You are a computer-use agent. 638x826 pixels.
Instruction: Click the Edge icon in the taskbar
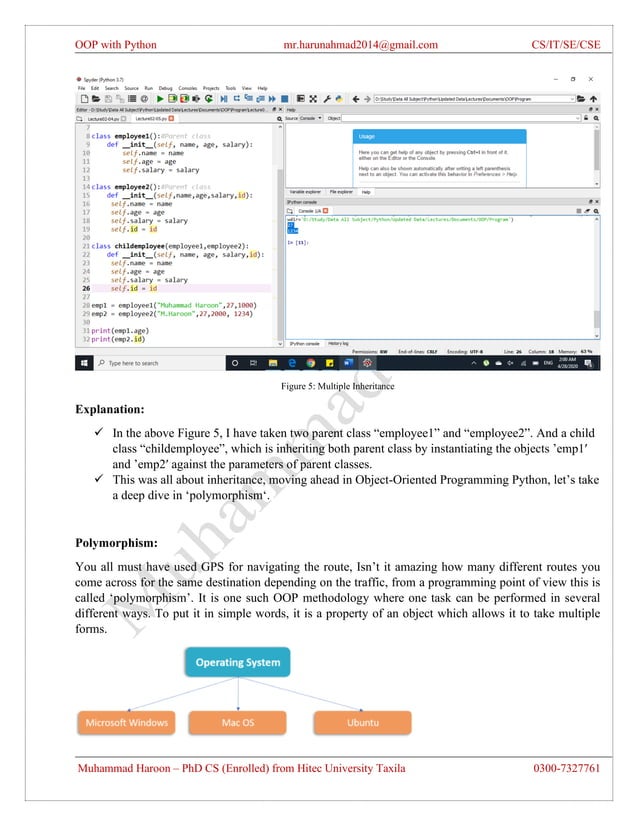pos(292,363)
